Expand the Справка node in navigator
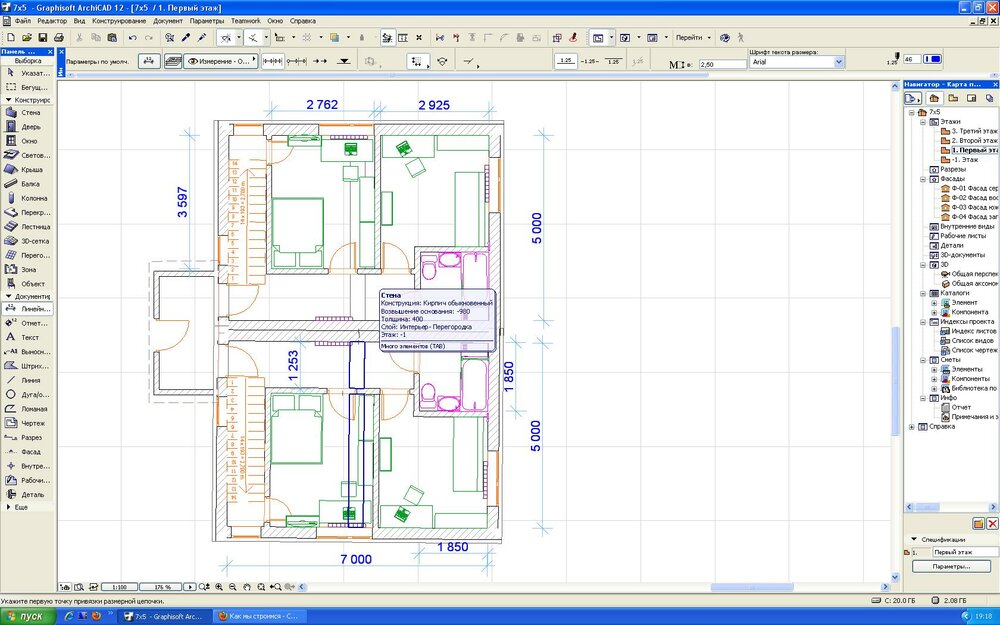Image resolution: width=1000 pixels, height=625 pixels. pos(911,427)
